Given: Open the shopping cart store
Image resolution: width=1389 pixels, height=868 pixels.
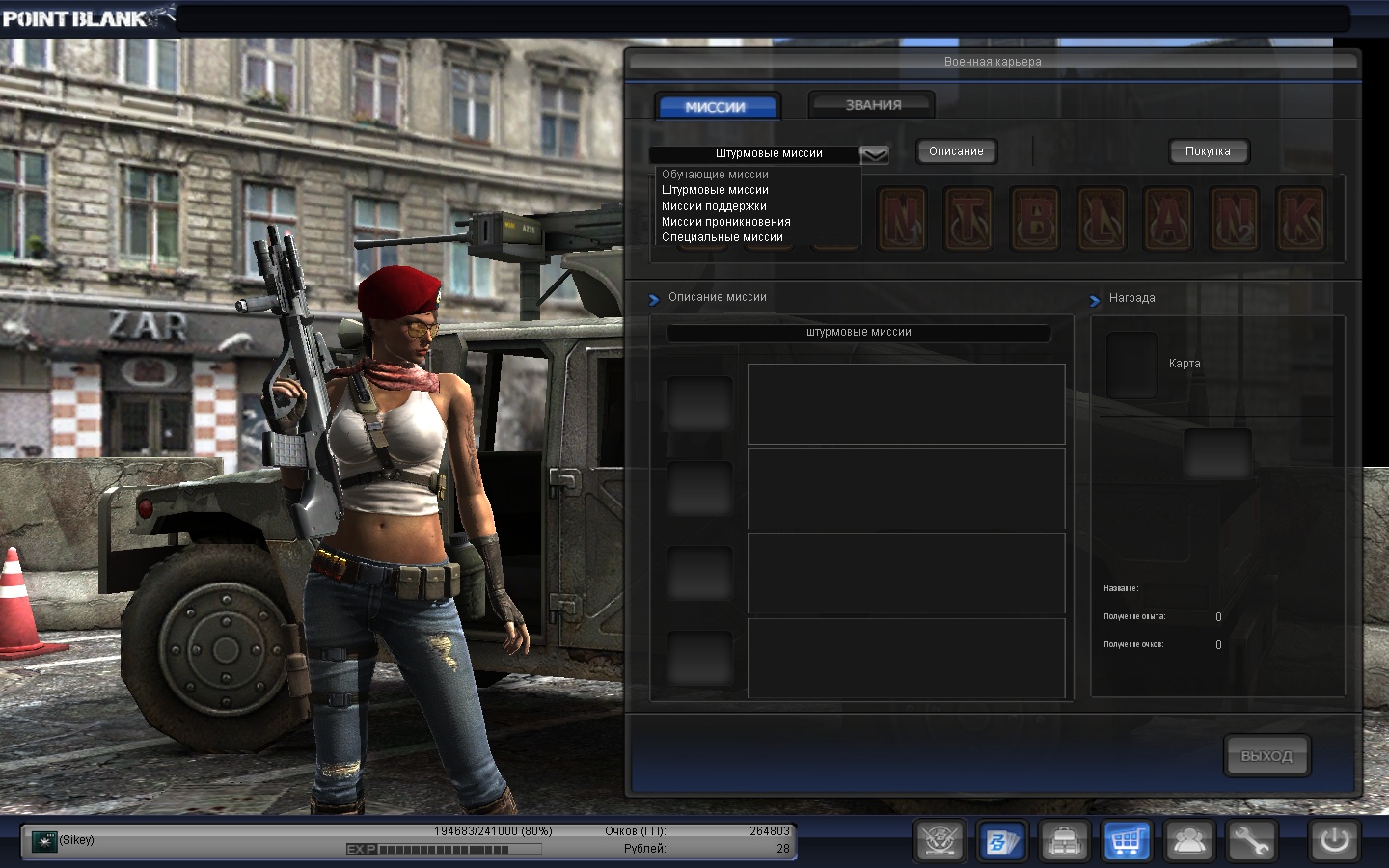Looking at the screenshot, I should click(1127, 841).
